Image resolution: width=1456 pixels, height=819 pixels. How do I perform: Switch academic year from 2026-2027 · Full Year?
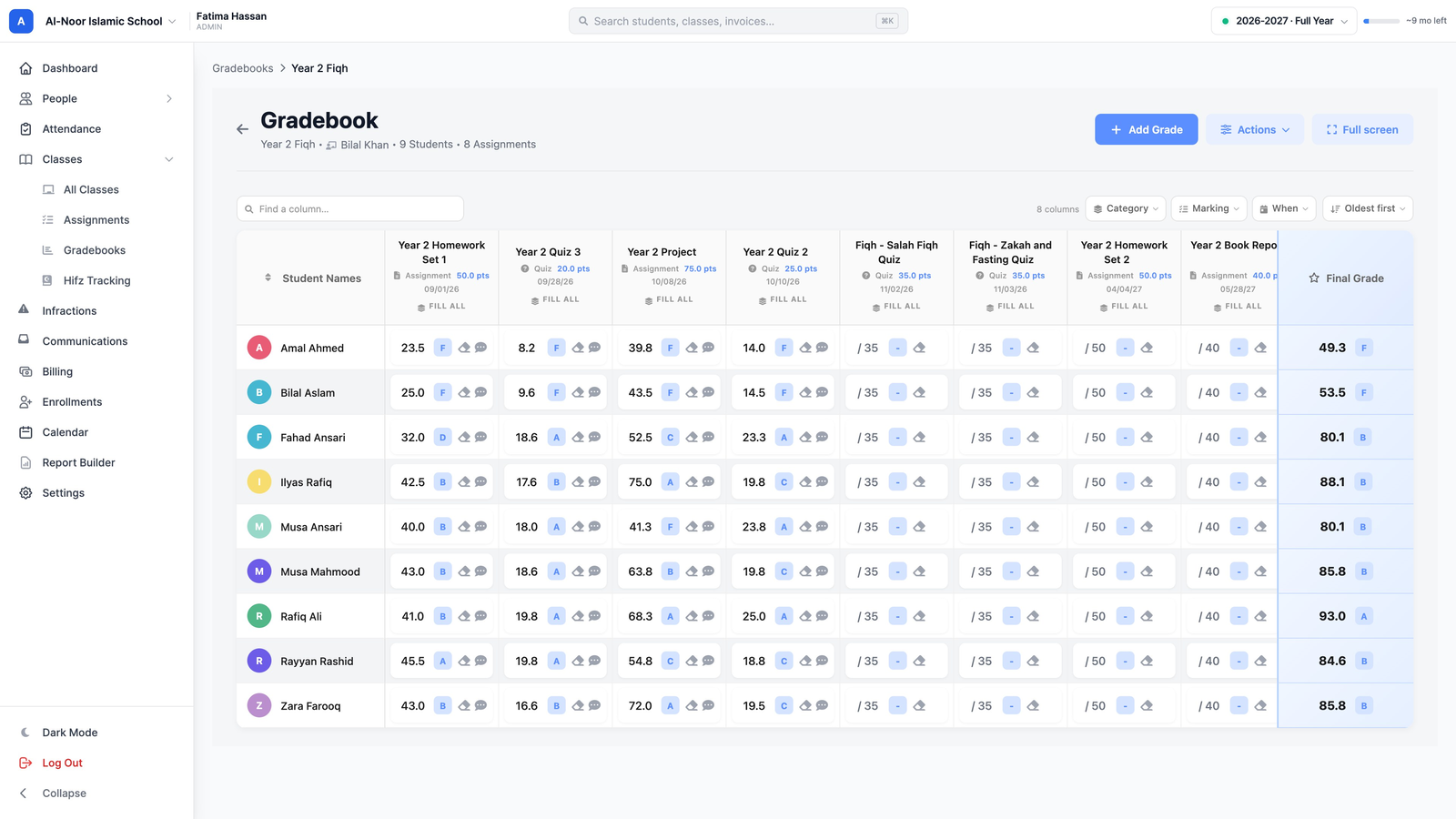click(x=1284, y=21)
